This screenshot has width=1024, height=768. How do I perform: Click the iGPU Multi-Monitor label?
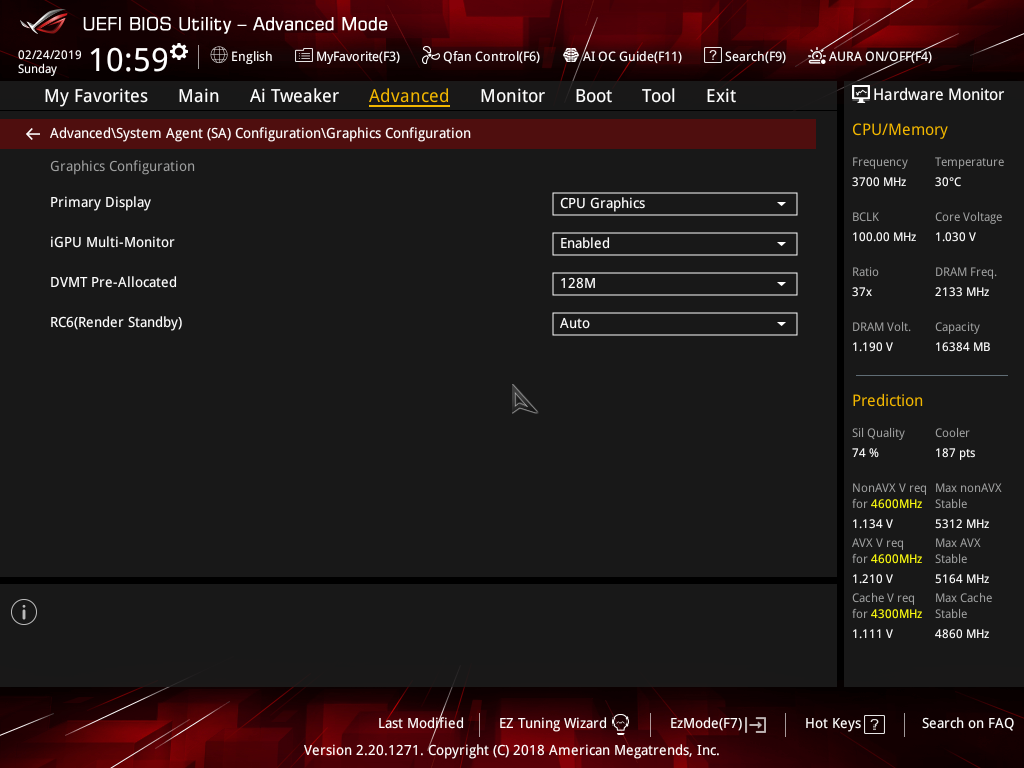tap(112, 242)
